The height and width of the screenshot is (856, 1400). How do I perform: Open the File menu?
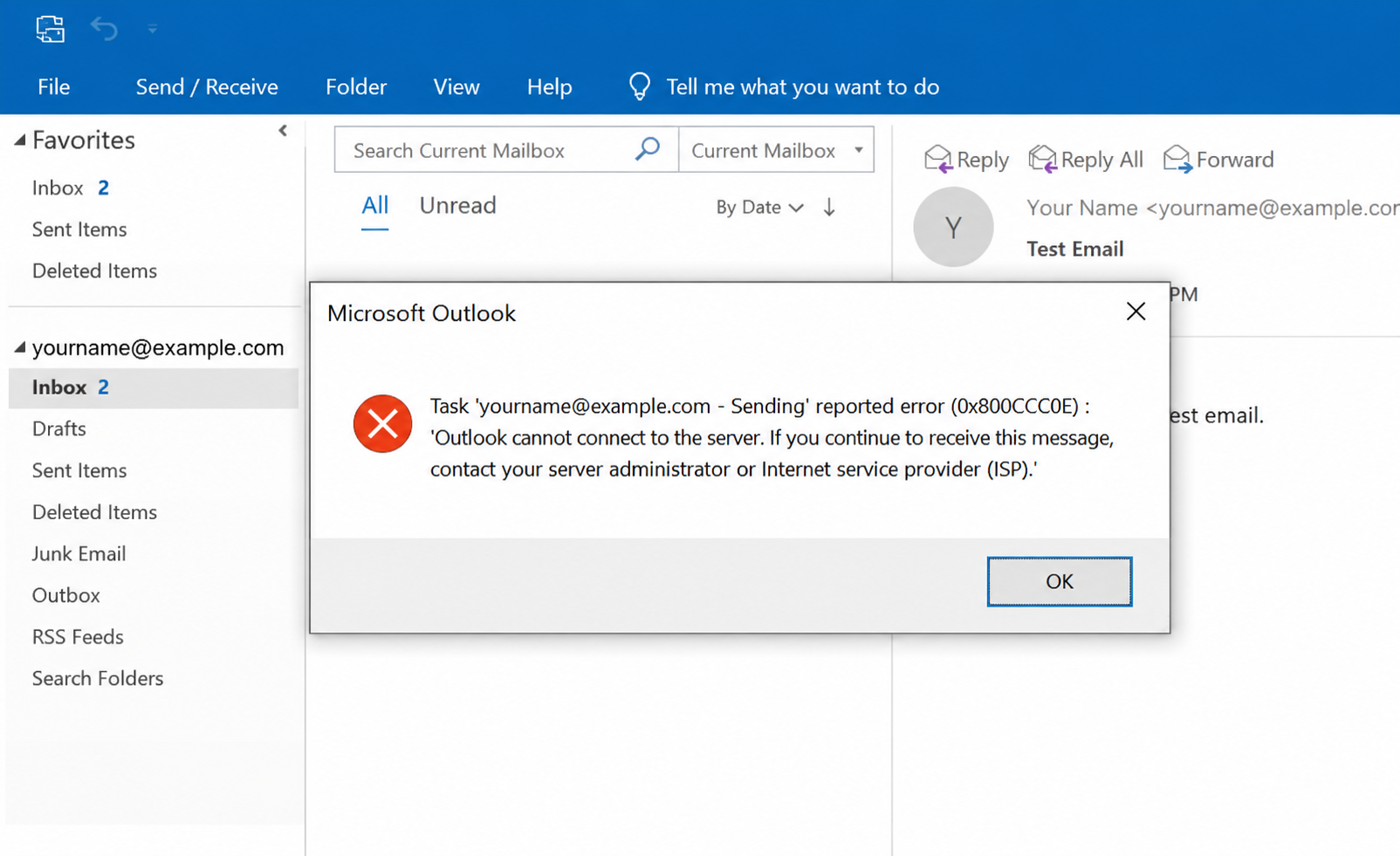(54, 86)
